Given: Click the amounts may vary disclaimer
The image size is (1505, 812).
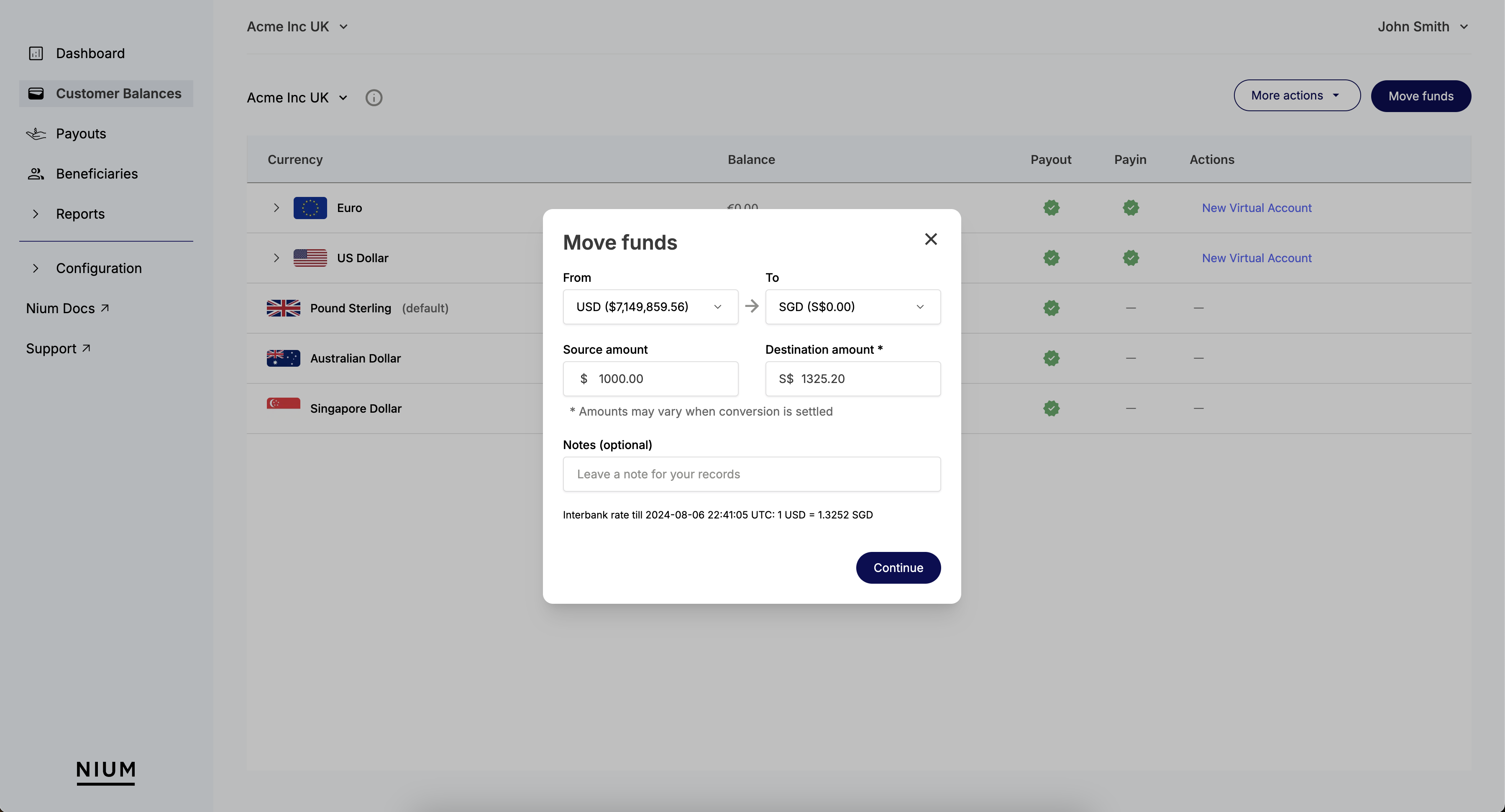Looking at the screenshot, I should point(701,411).
